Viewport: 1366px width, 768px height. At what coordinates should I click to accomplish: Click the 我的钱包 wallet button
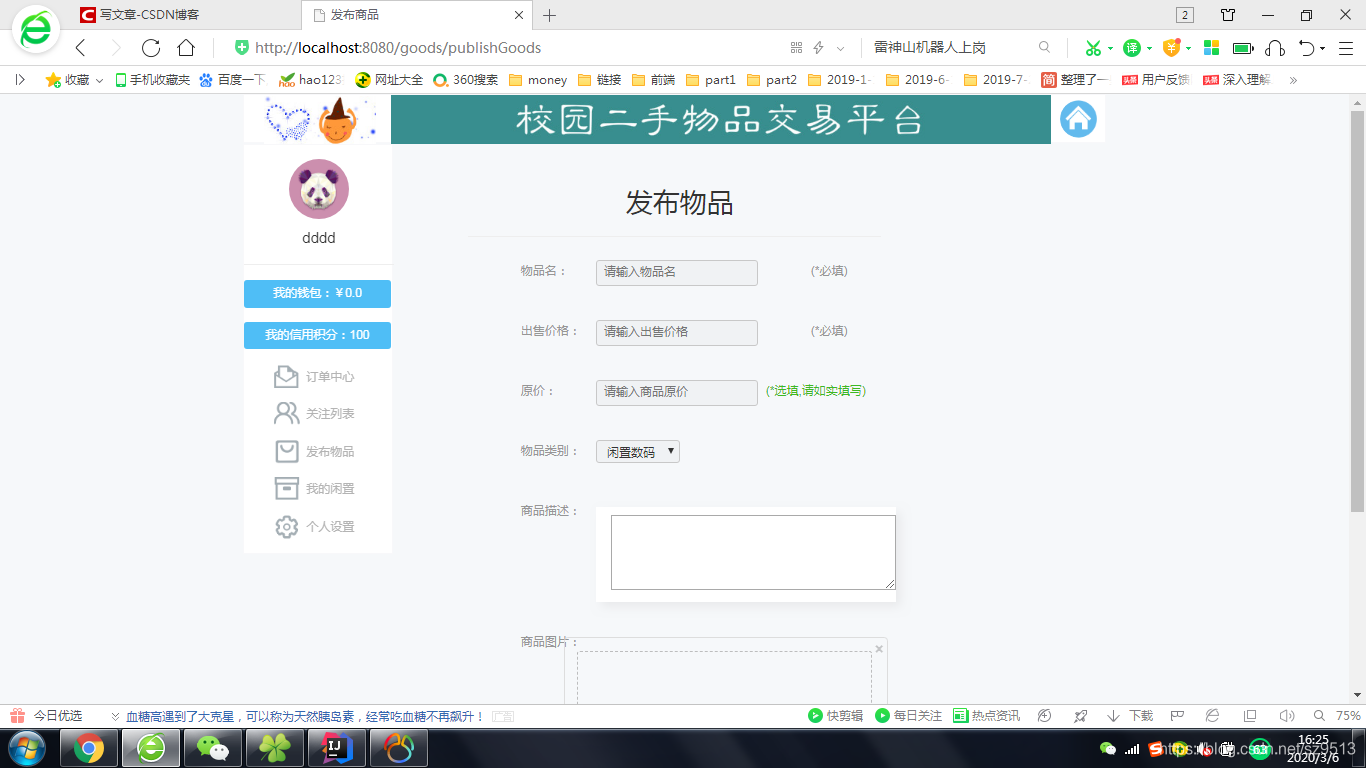click(317, 294)
